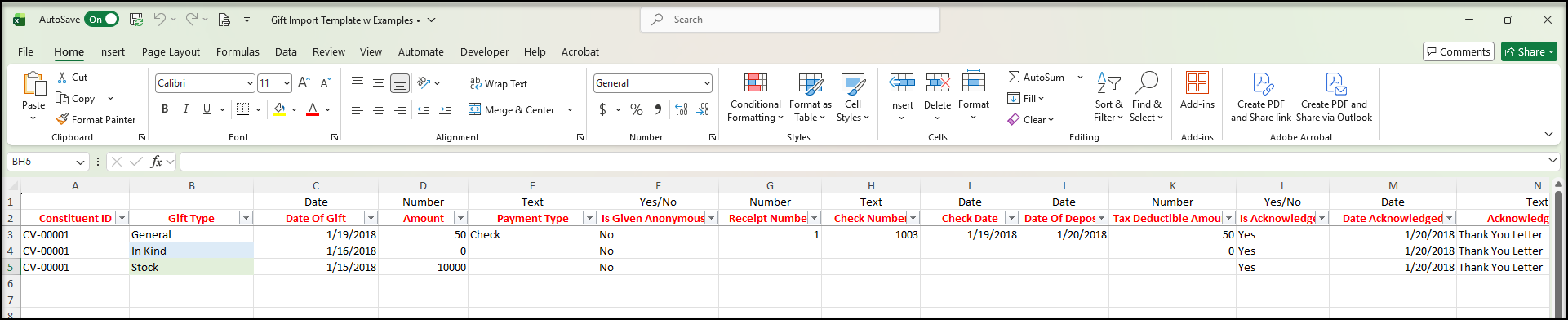Open Cell Styles gallery
Image resolution: width=1568 pixels, height=320 pixels.
(853, 97)
